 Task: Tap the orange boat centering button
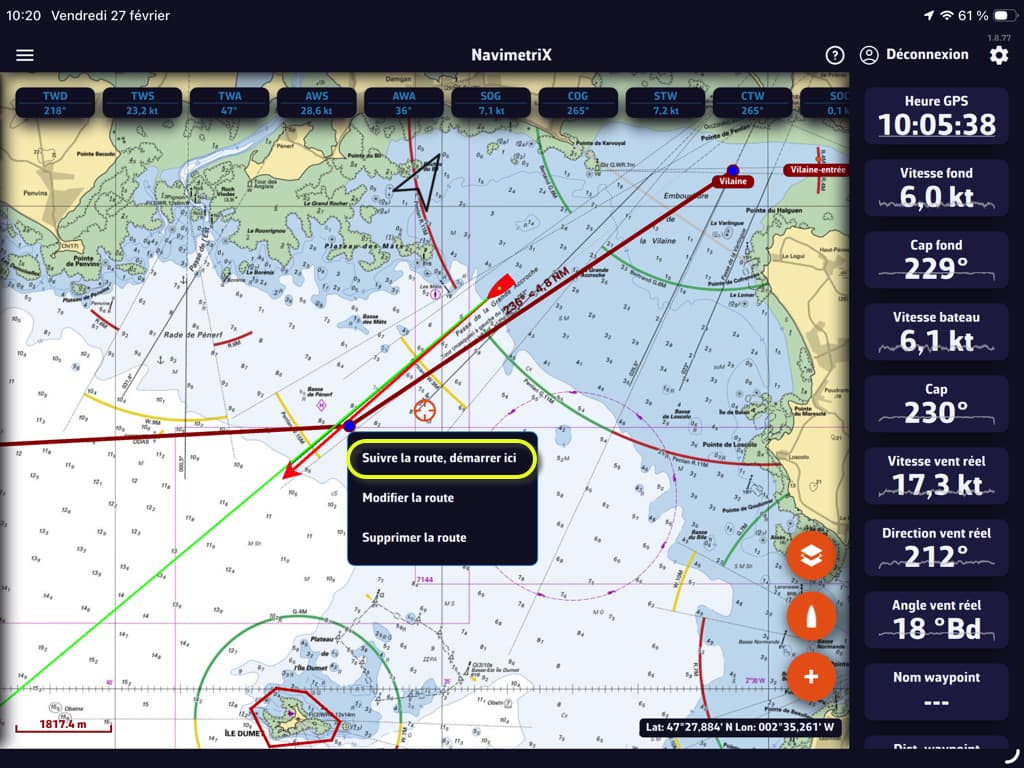[811, 617]
